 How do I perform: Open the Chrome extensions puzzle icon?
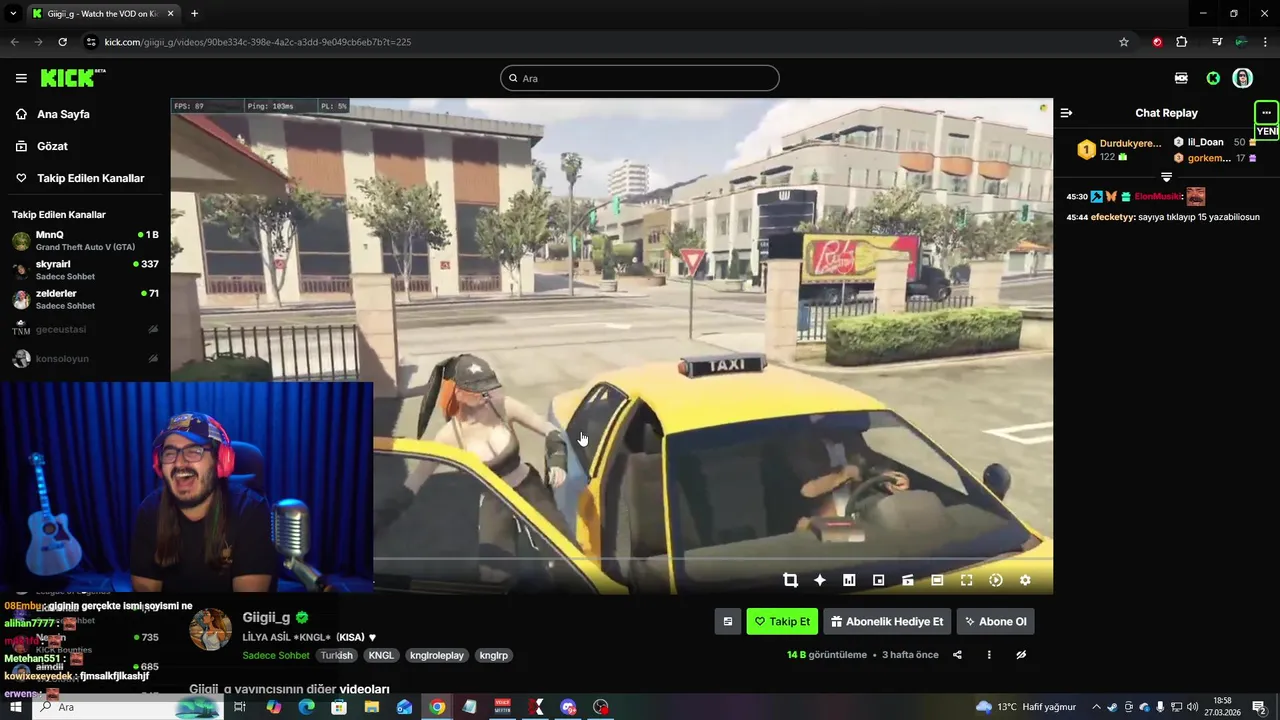coord(1182,42)
